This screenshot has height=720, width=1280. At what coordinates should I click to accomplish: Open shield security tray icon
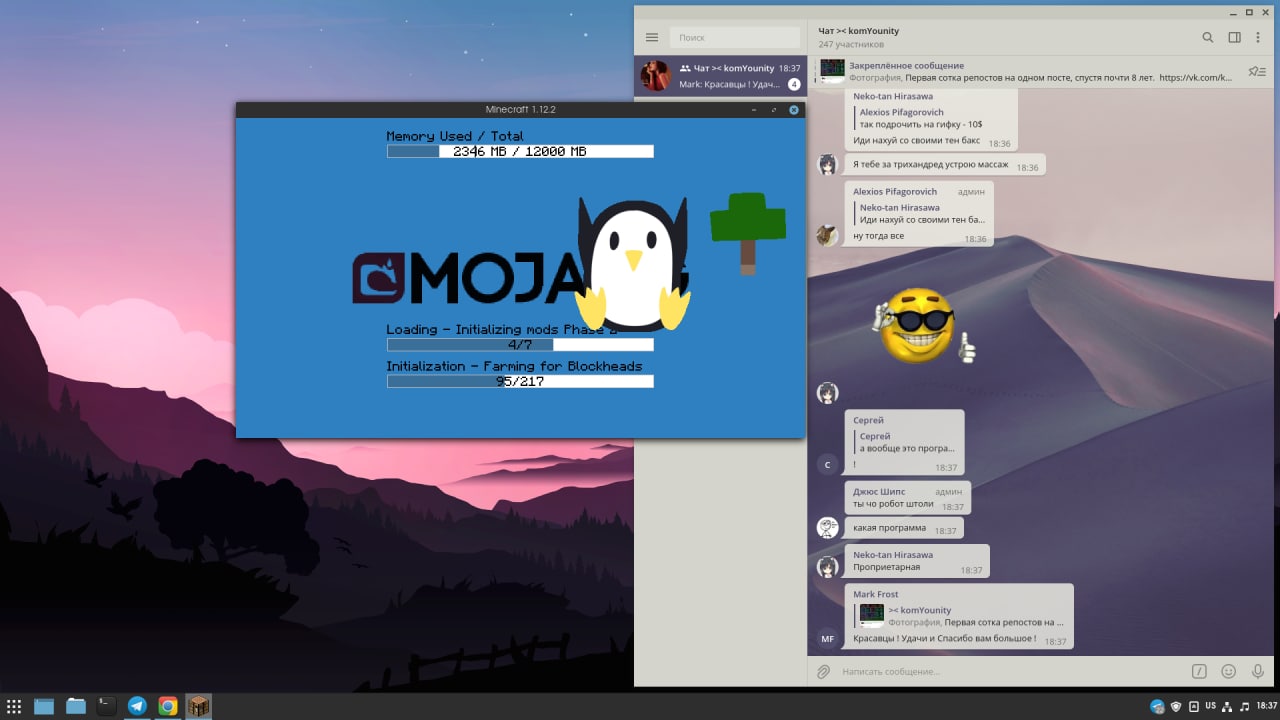click(1176, 706)
